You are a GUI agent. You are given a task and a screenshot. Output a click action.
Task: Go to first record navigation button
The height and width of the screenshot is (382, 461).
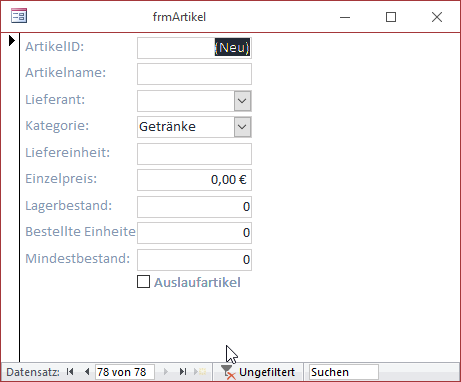click(70, 371)
